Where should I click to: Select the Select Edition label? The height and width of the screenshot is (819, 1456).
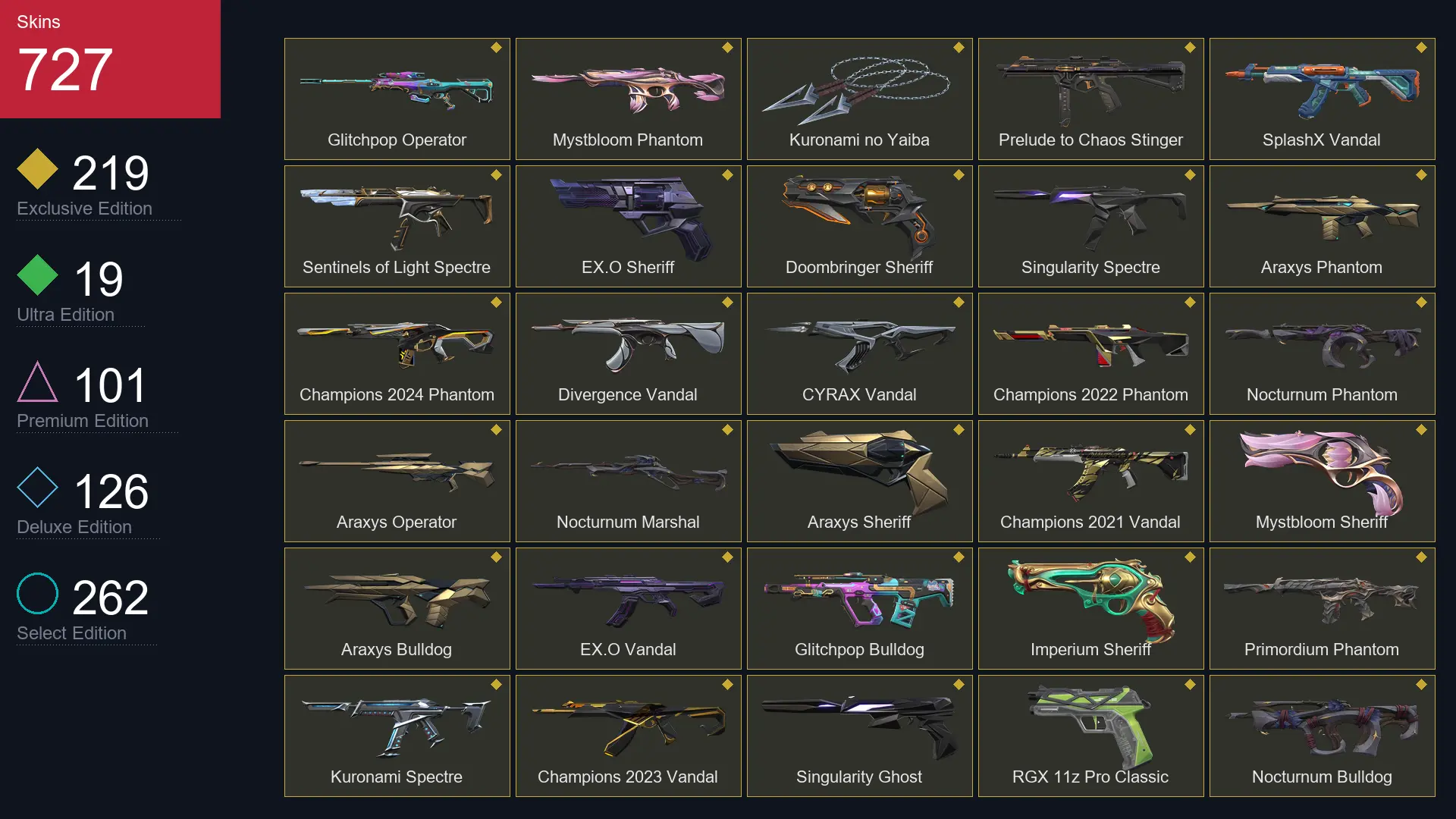(x=71, y=633)
